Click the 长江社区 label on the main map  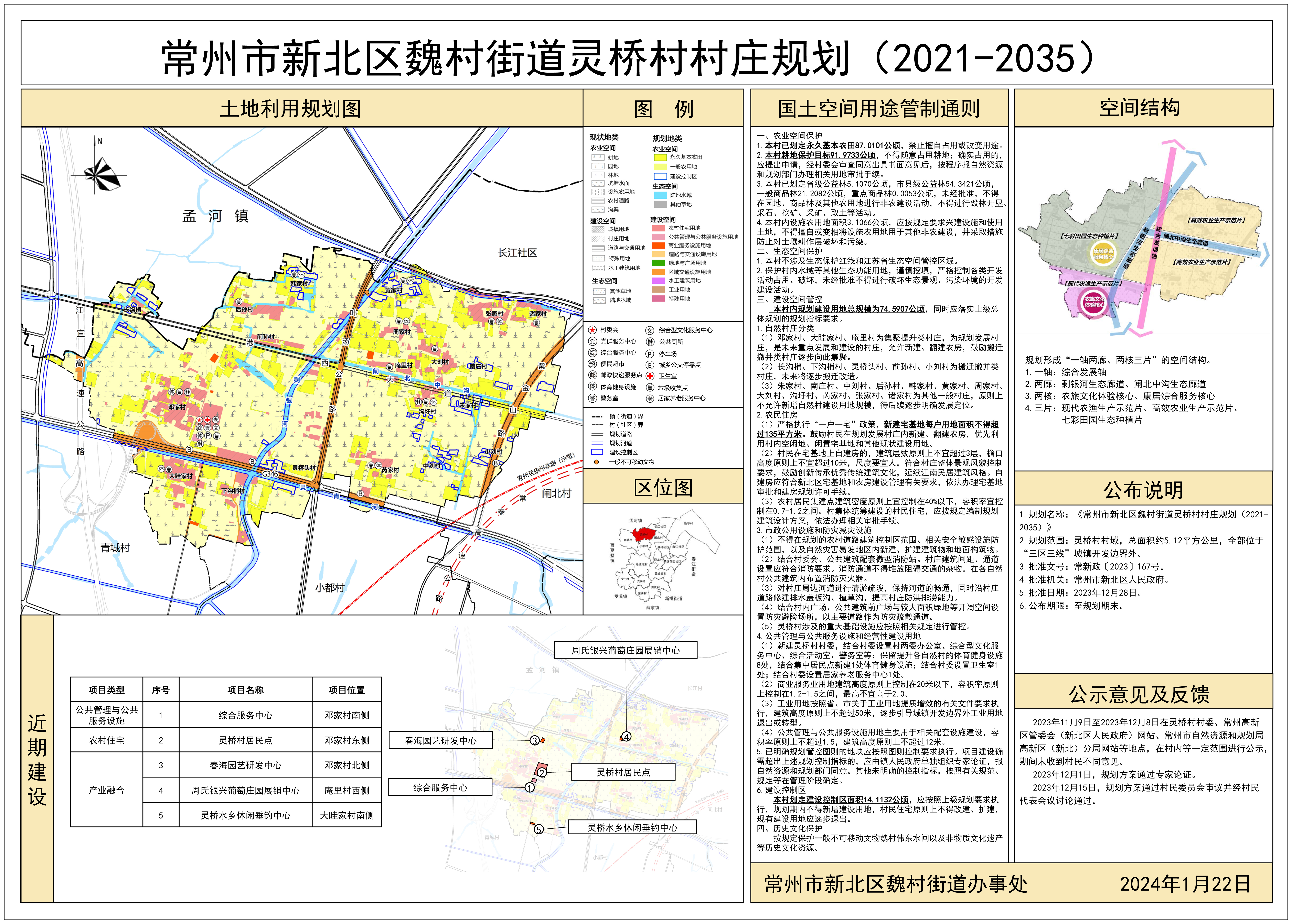517,253
